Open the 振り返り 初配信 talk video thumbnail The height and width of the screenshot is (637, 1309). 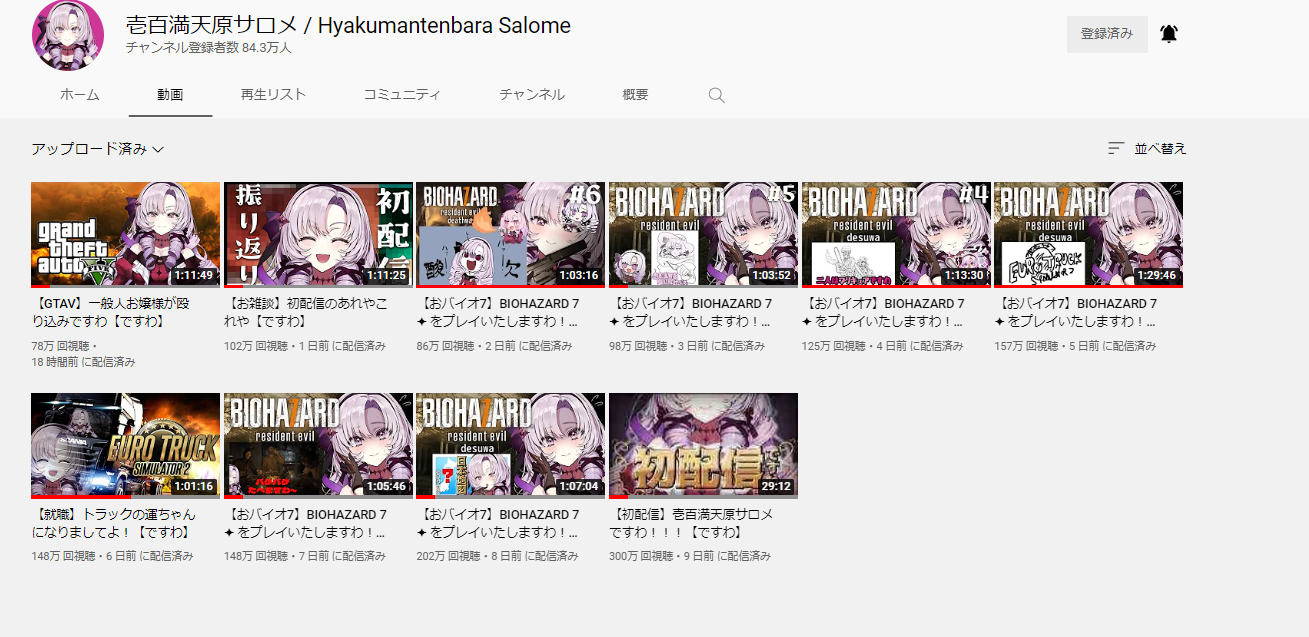(x=318, y=234)
